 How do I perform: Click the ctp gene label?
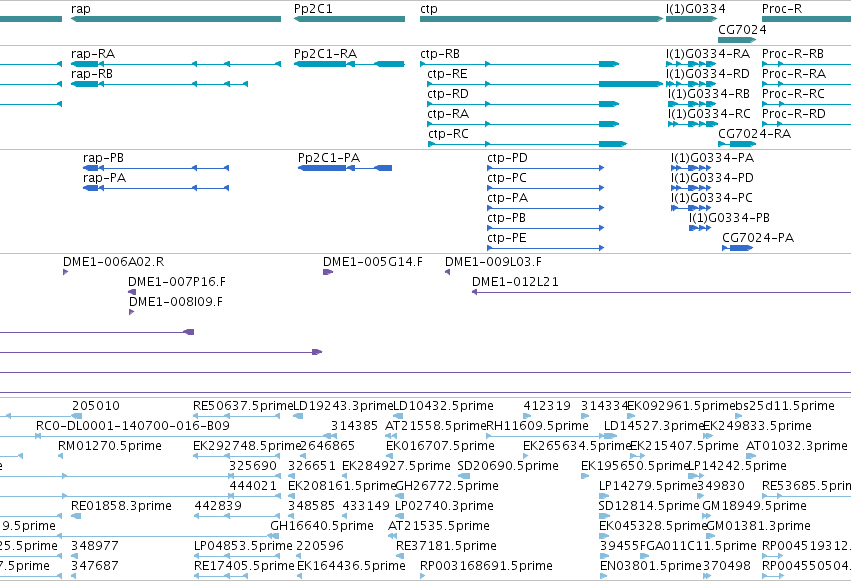click(x=429, y=9)
